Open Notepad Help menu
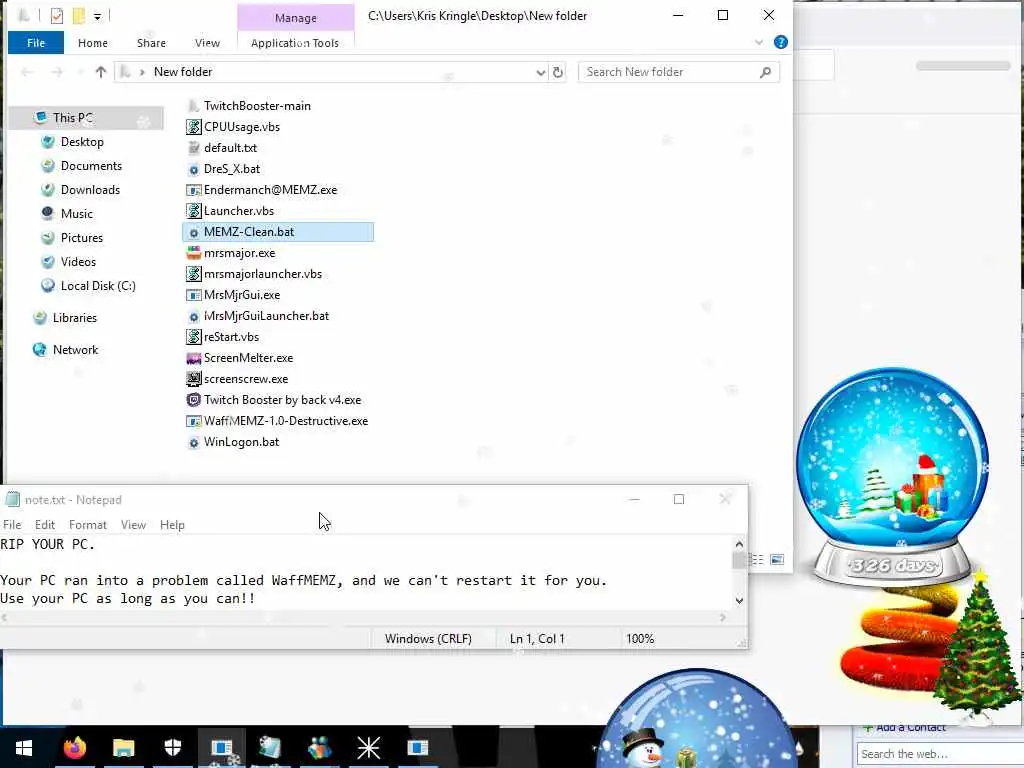1024x768 pixels. click(x=172, y=525)
